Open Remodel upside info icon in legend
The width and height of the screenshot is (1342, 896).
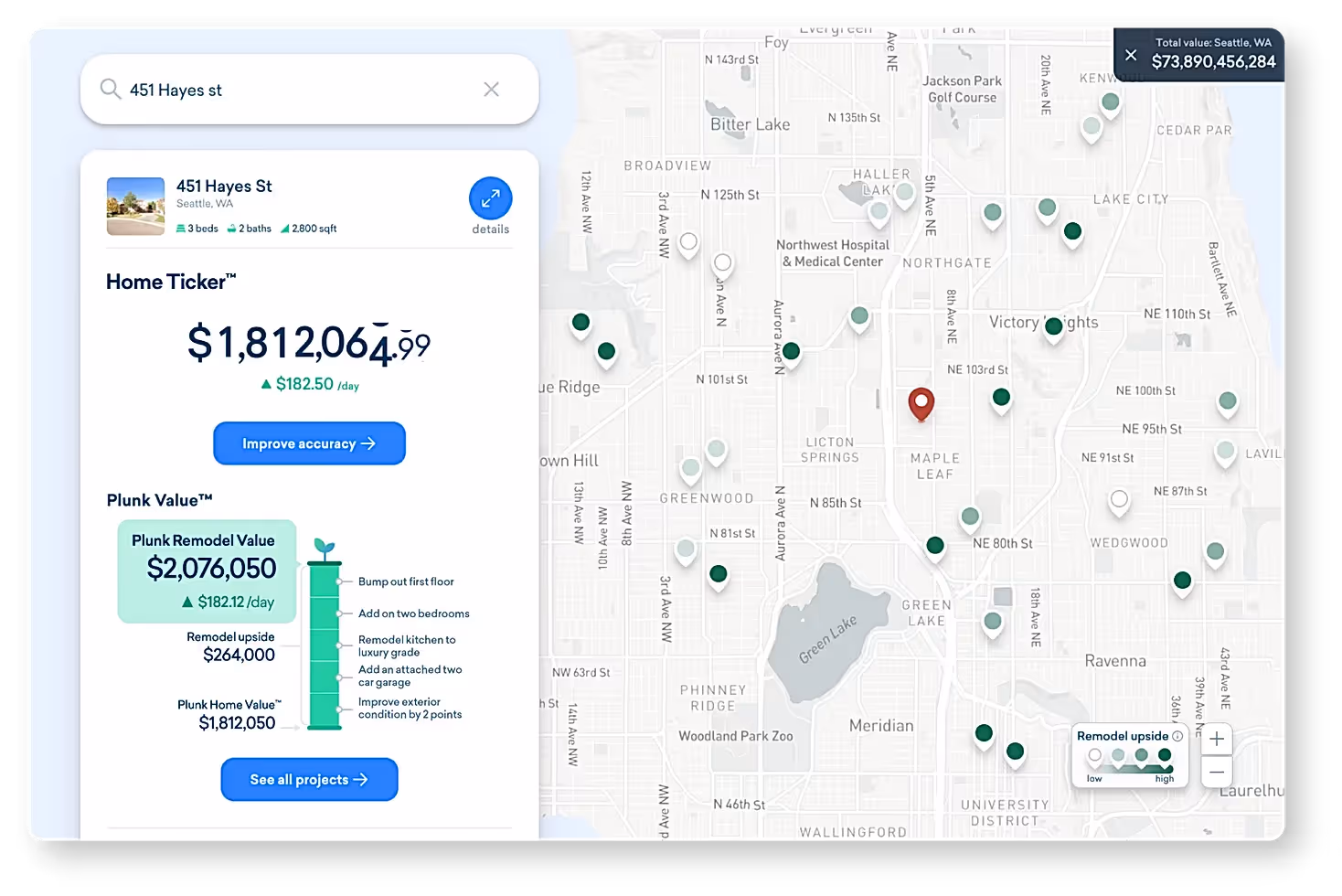point(1177,736)
